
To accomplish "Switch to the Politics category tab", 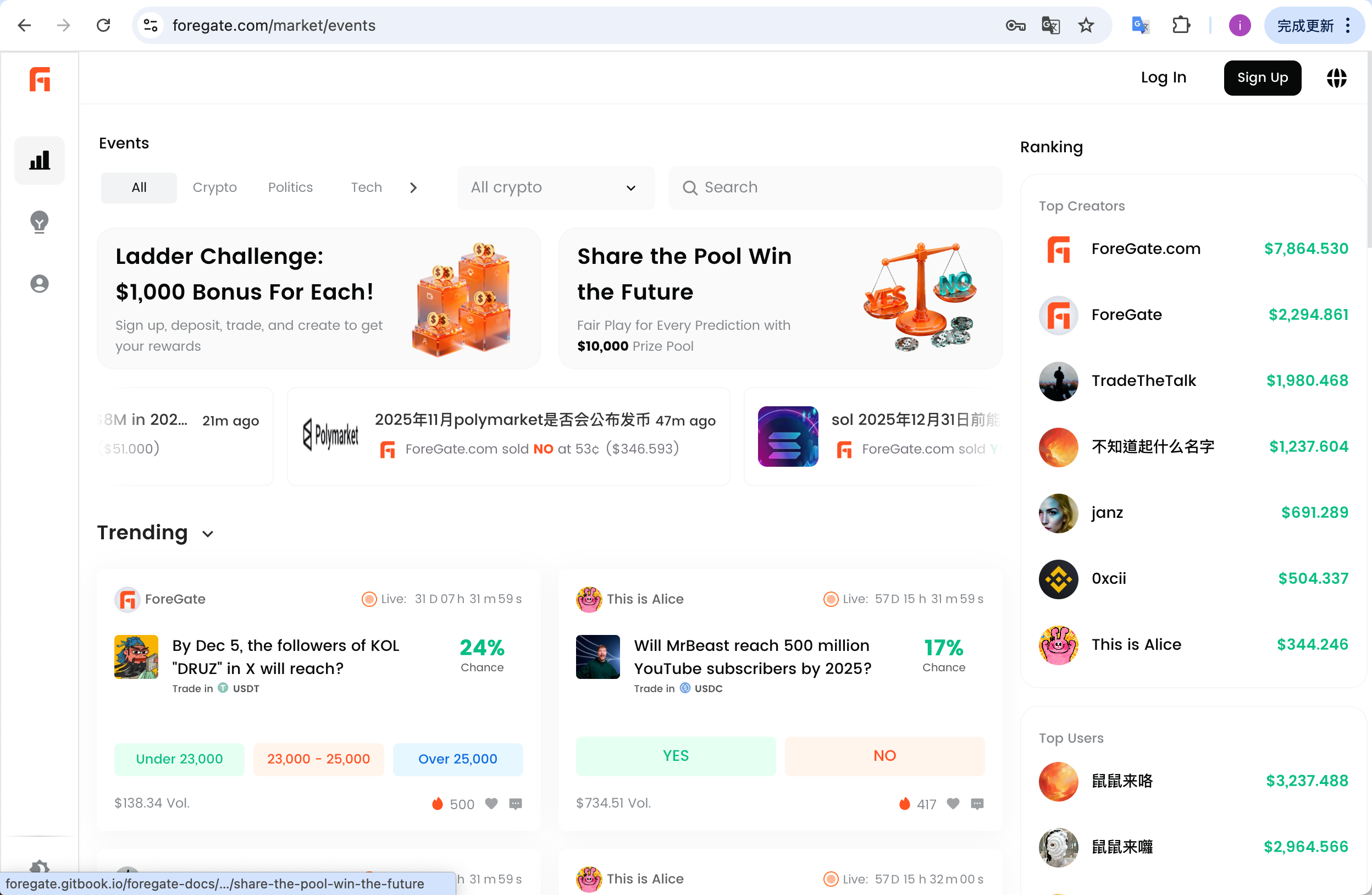I will (290, 187).
